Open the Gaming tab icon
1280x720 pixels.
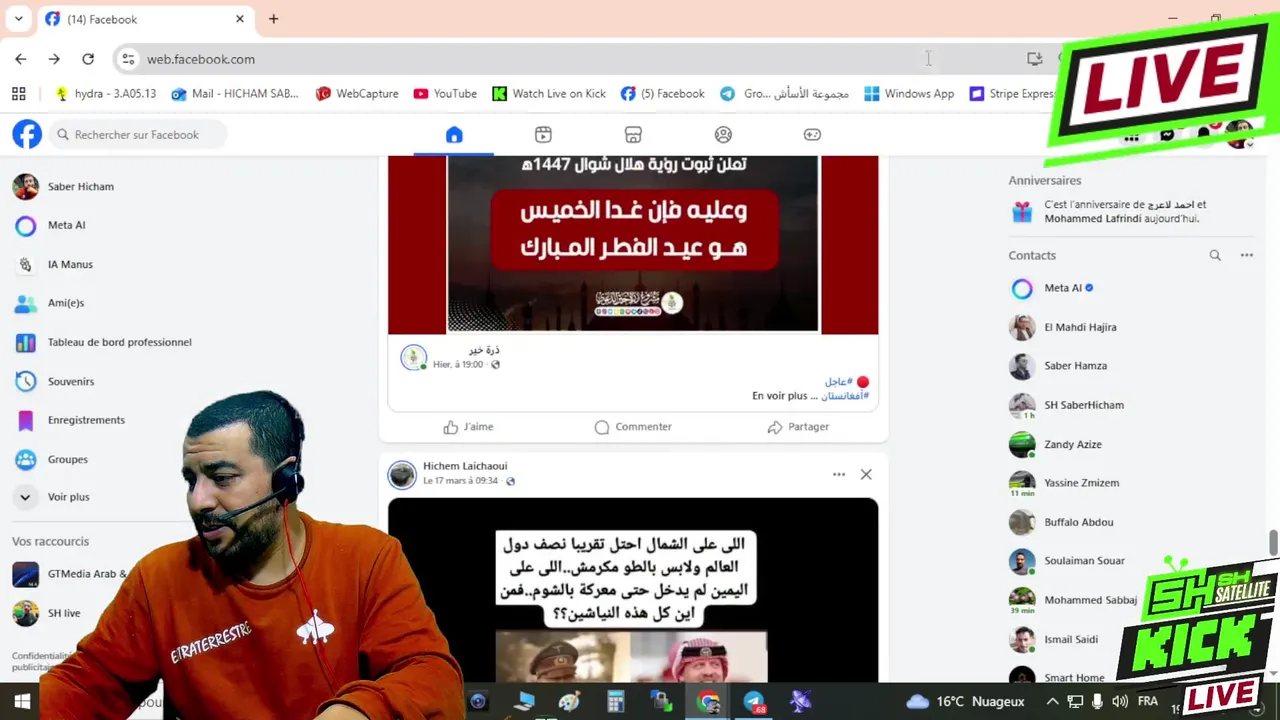[x=812, y=135]
